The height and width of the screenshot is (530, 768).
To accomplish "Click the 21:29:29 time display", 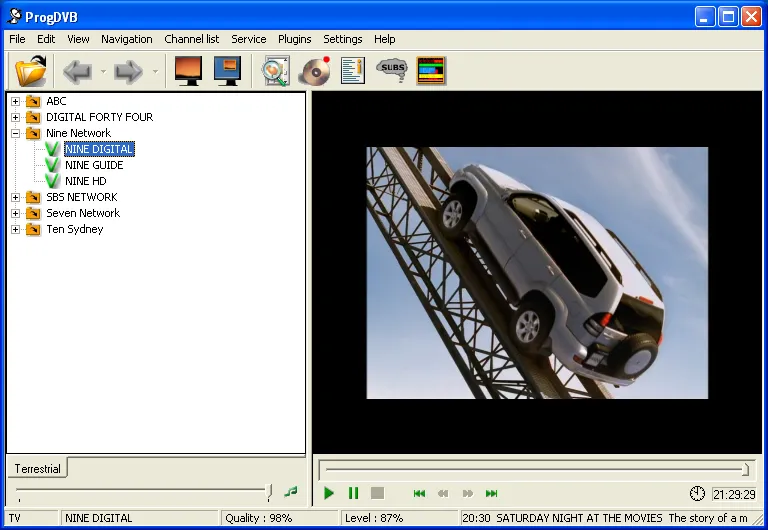I will [x=734, y=494].
